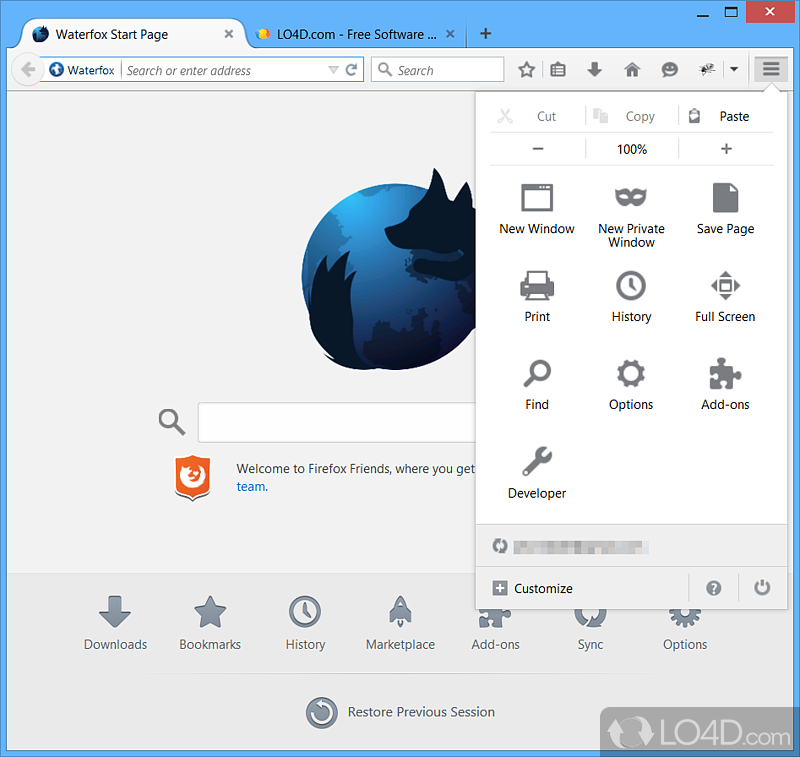Open Downloads from start page shortcuts

[115, 623]
